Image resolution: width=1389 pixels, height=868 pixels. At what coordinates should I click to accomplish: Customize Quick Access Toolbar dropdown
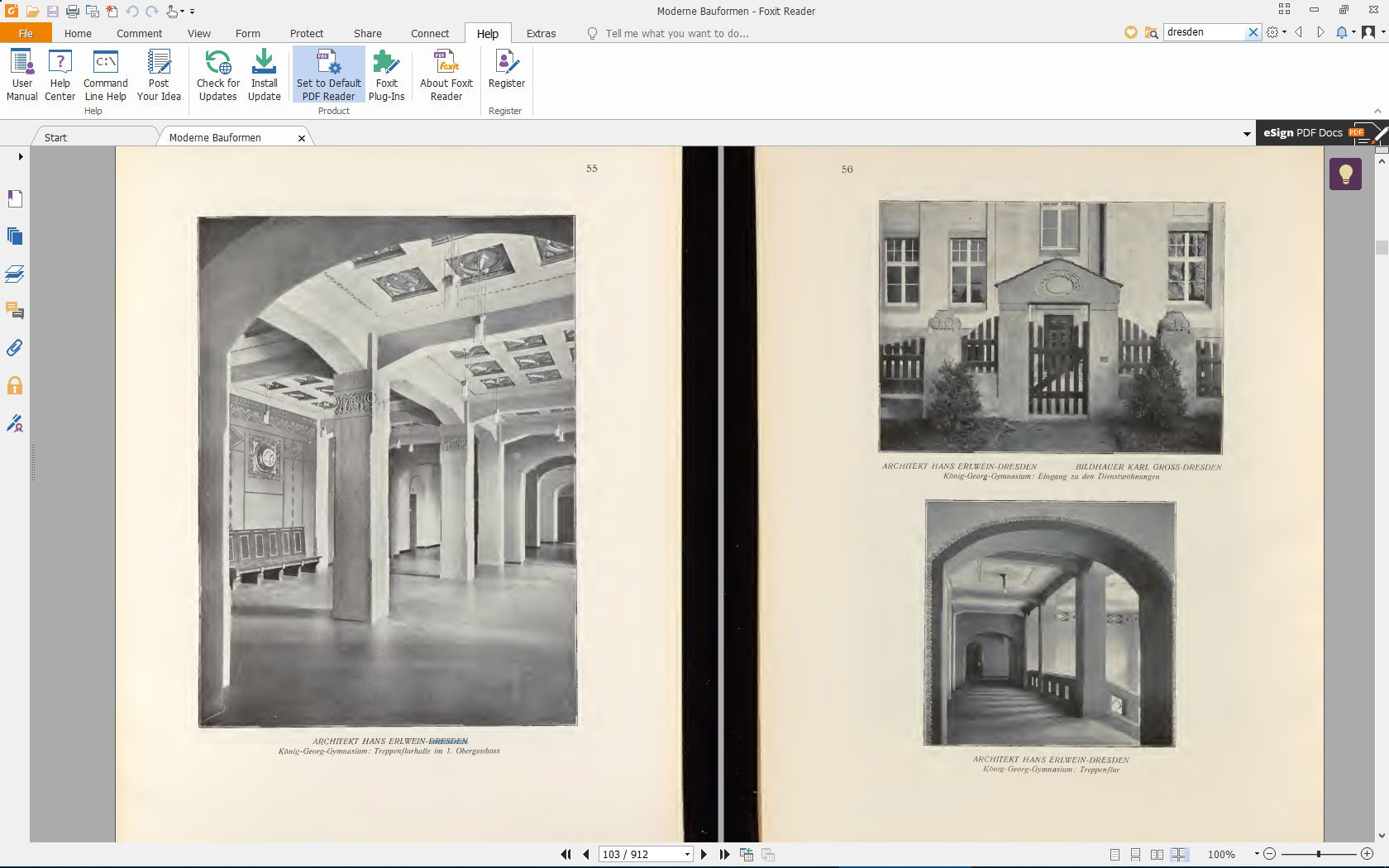coord(193,12)
